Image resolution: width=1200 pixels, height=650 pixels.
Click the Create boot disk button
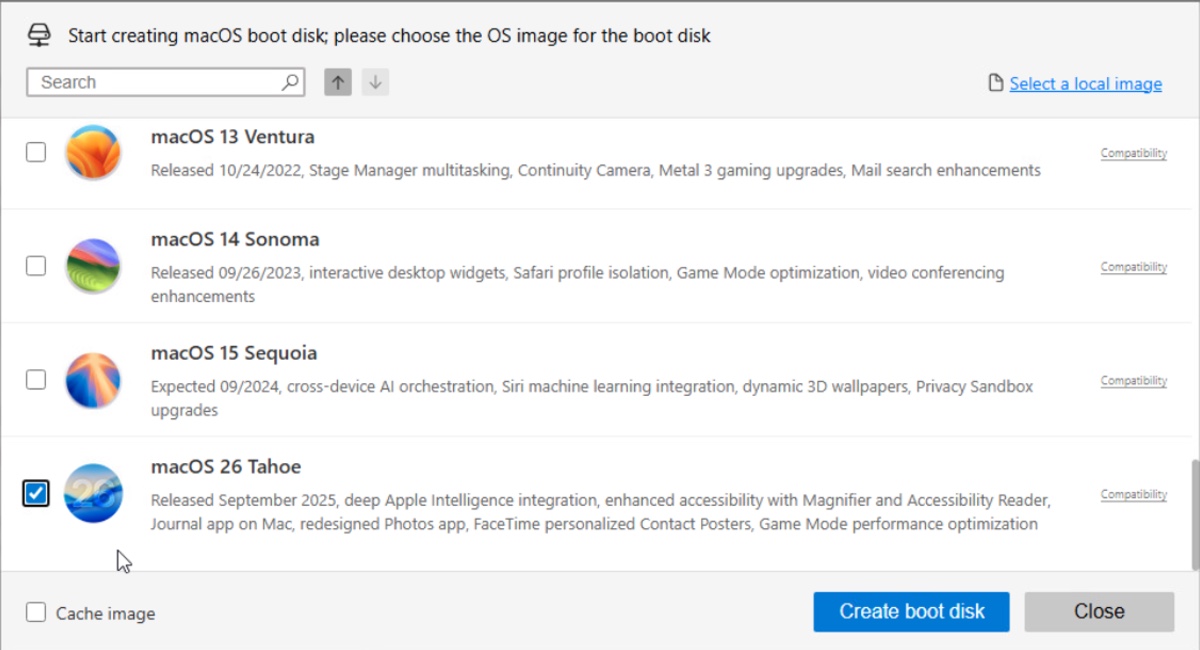(911, 611)
